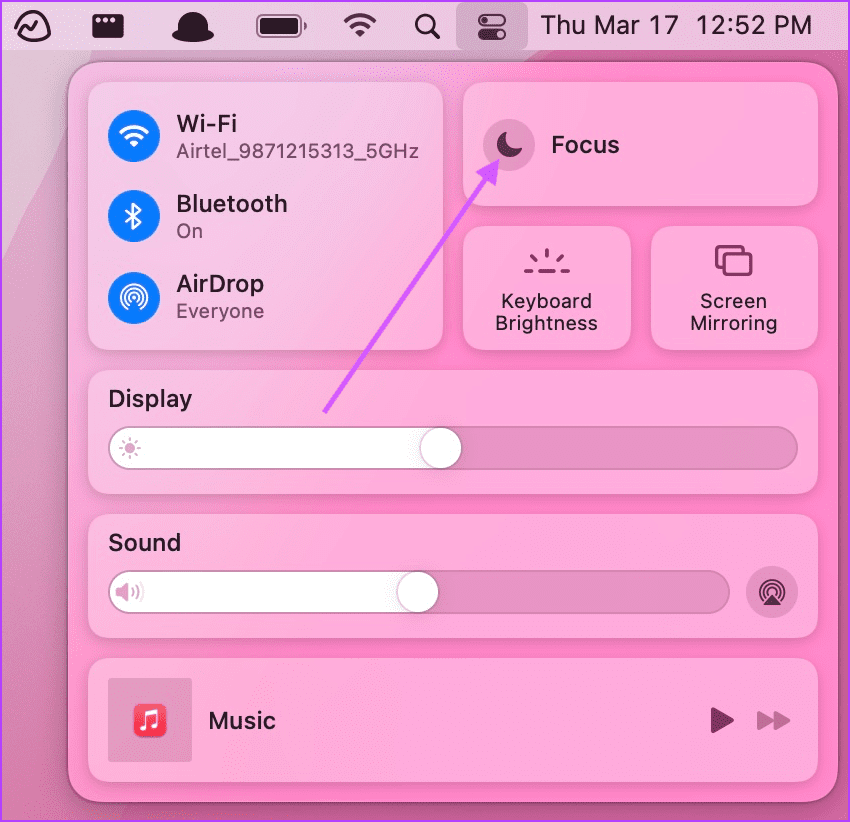Click the Control Center menu bar icon
Viewport: 850px width, 822px height.
click(x=492, y=26)
